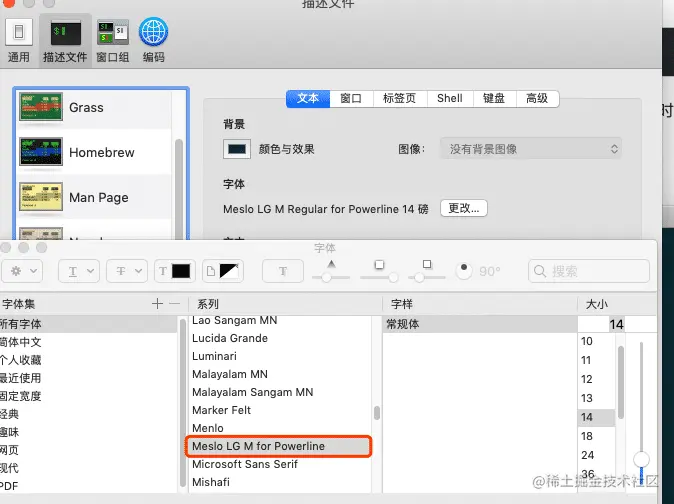Select the PDF collection

pos(88,486)
